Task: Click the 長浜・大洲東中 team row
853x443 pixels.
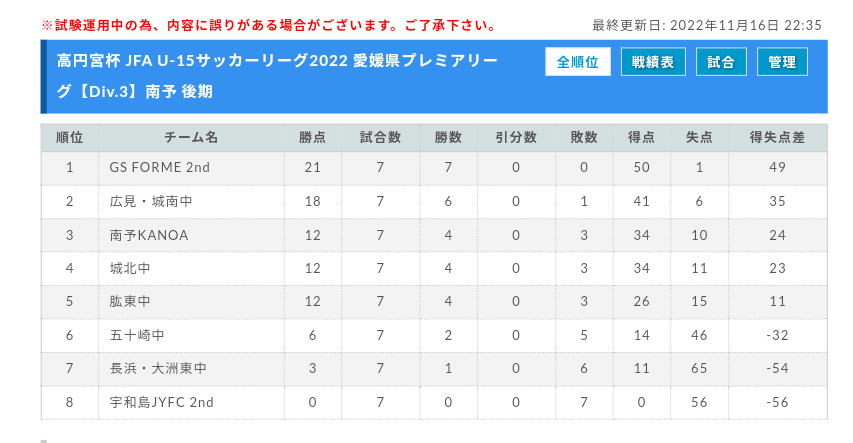Action: [x=158, y=369]
